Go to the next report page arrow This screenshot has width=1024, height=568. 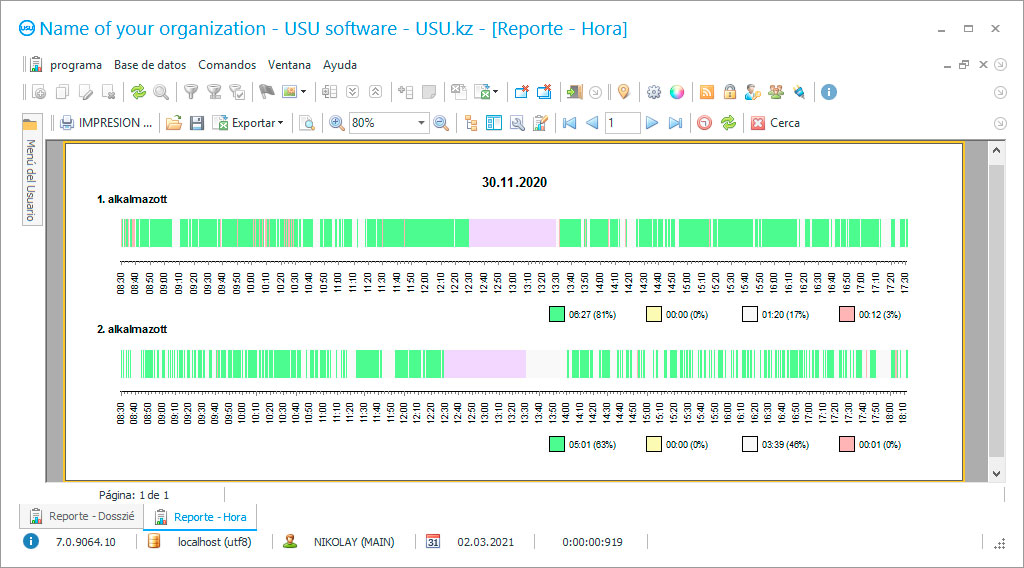pos(652,123)
